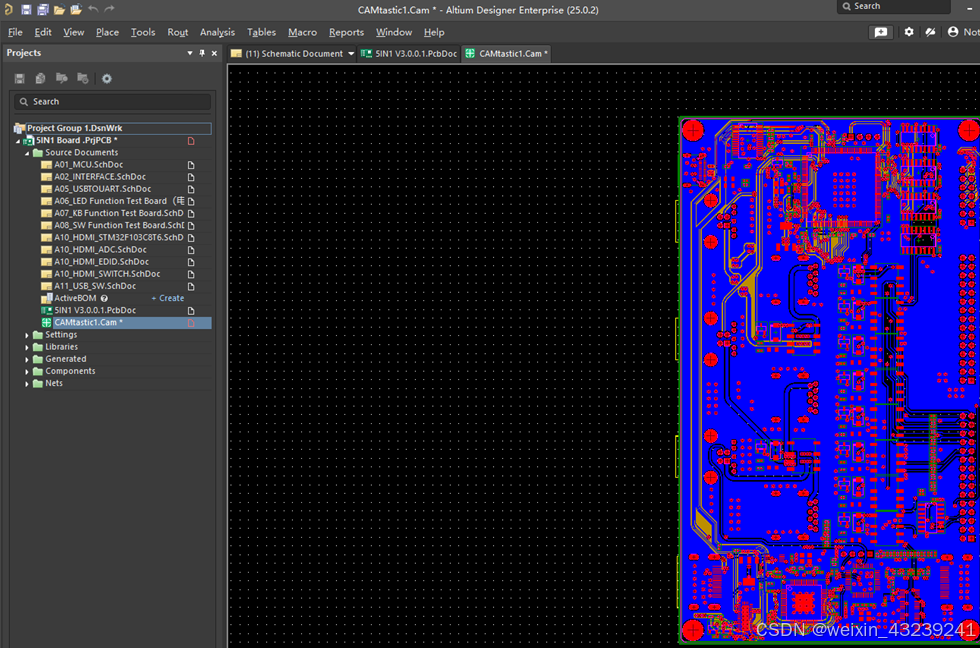Open the View menu

pos(73,32)
